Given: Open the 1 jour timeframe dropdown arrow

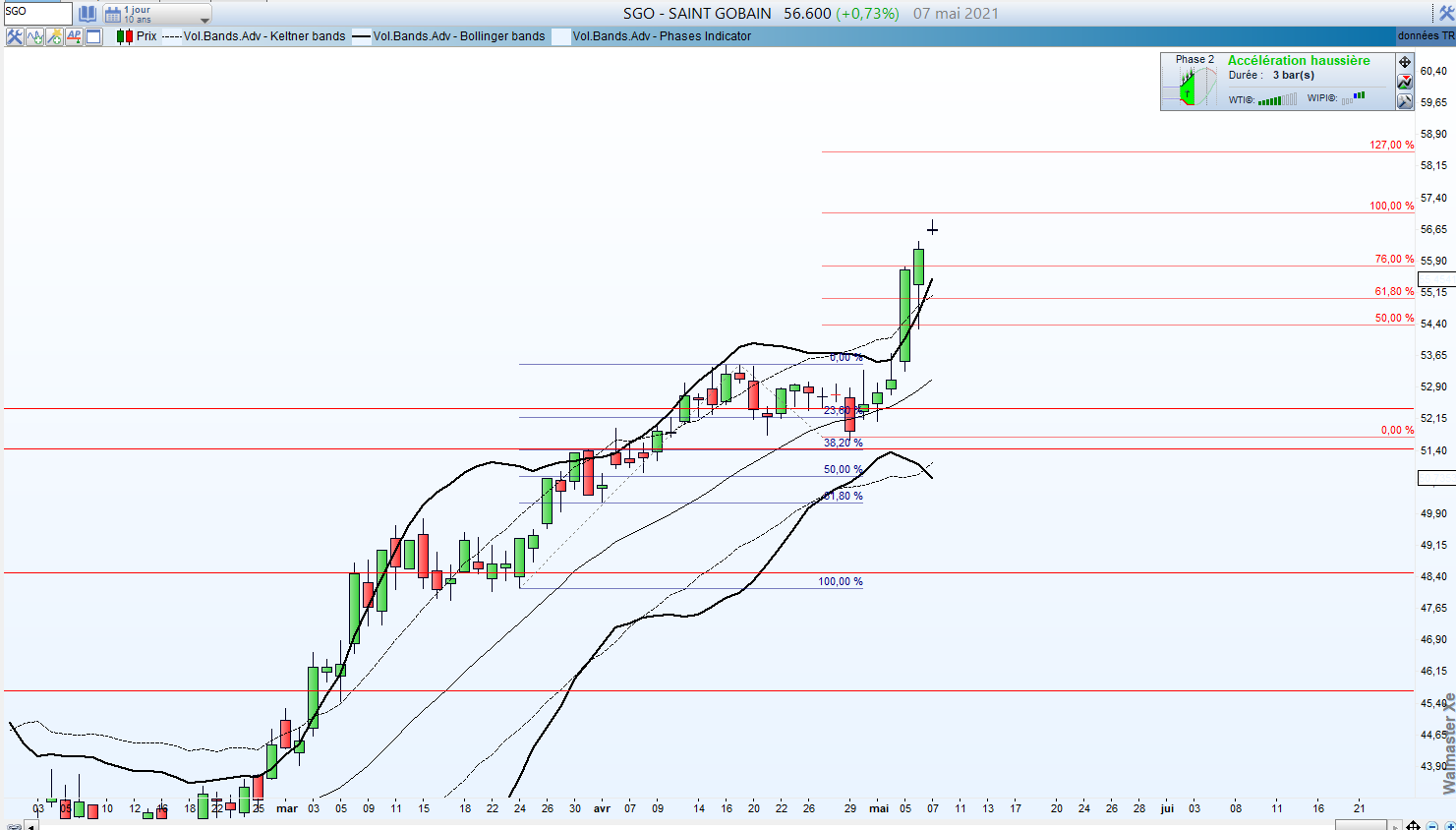Looking at the screenshot, I should click(x=204, y=19).
